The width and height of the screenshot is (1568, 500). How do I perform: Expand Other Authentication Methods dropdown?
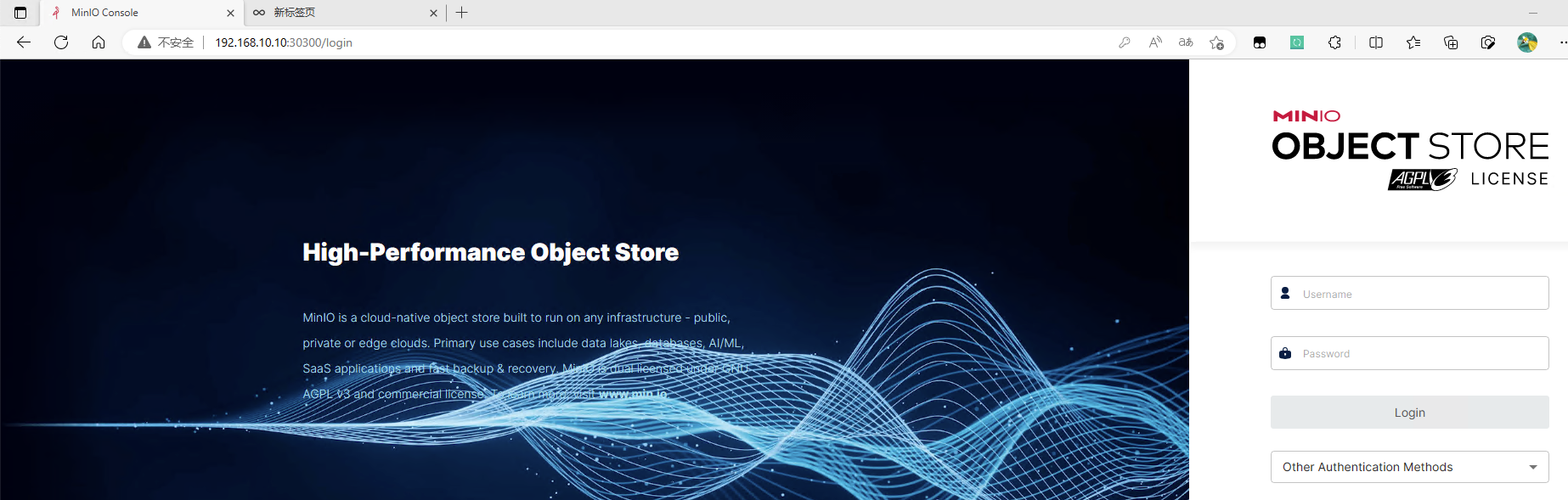[x=1410, y=467]
